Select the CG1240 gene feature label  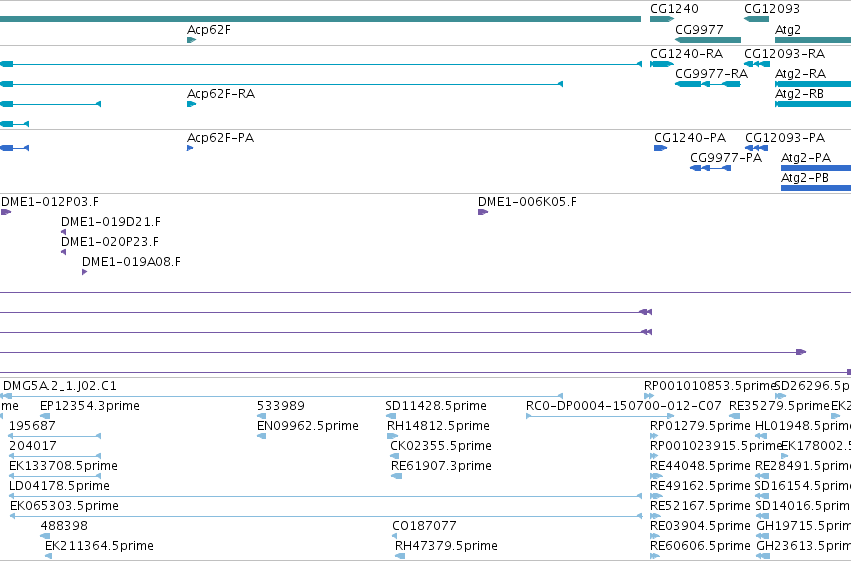[x=674, y=9]
